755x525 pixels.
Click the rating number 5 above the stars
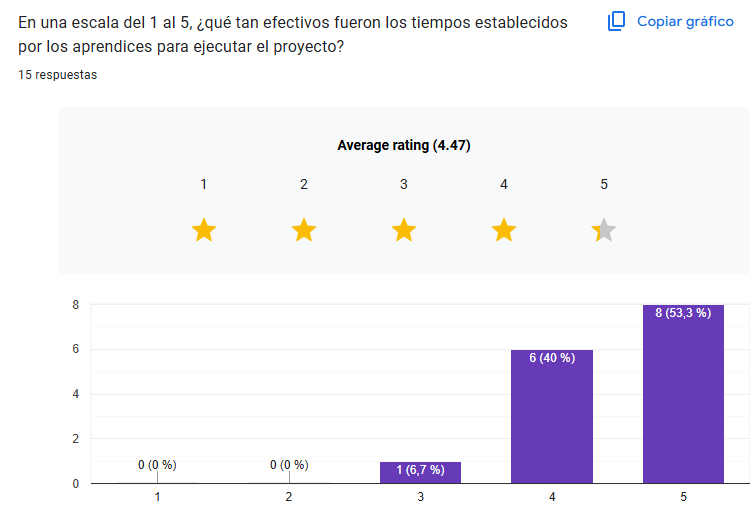tap(604, 184)
